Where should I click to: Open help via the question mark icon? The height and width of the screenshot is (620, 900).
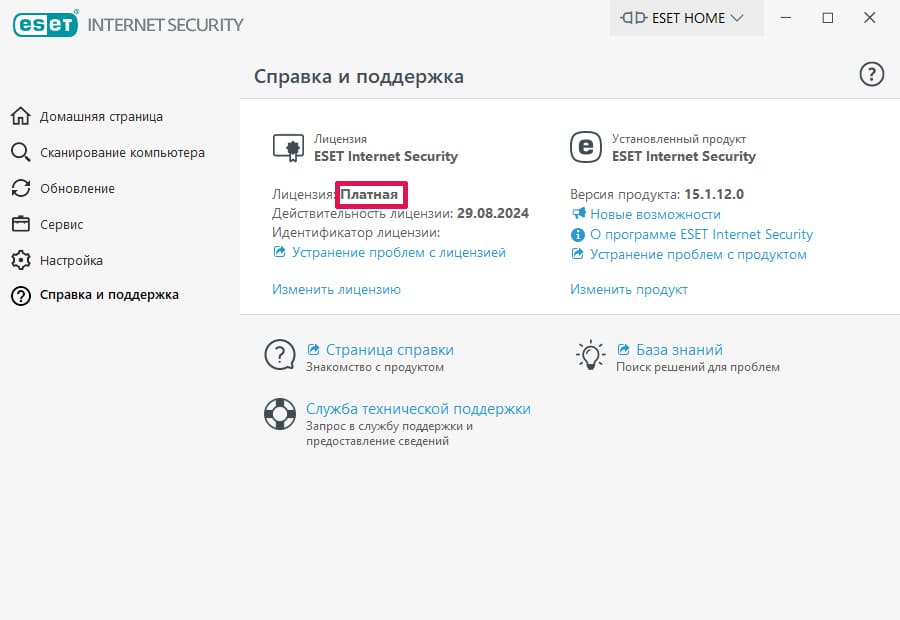tap(871, 75)
